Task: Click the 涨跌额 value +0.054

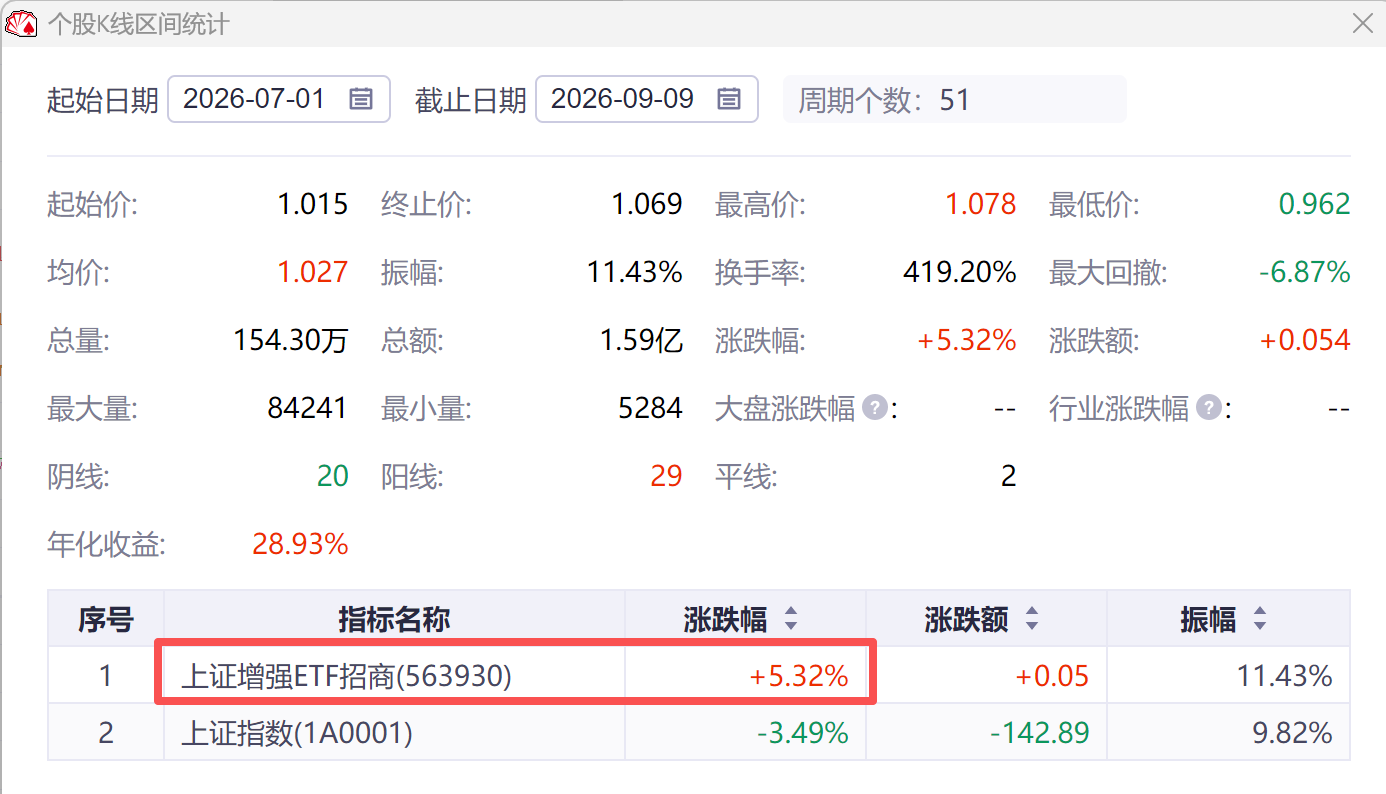Action: click(1305, 341)
